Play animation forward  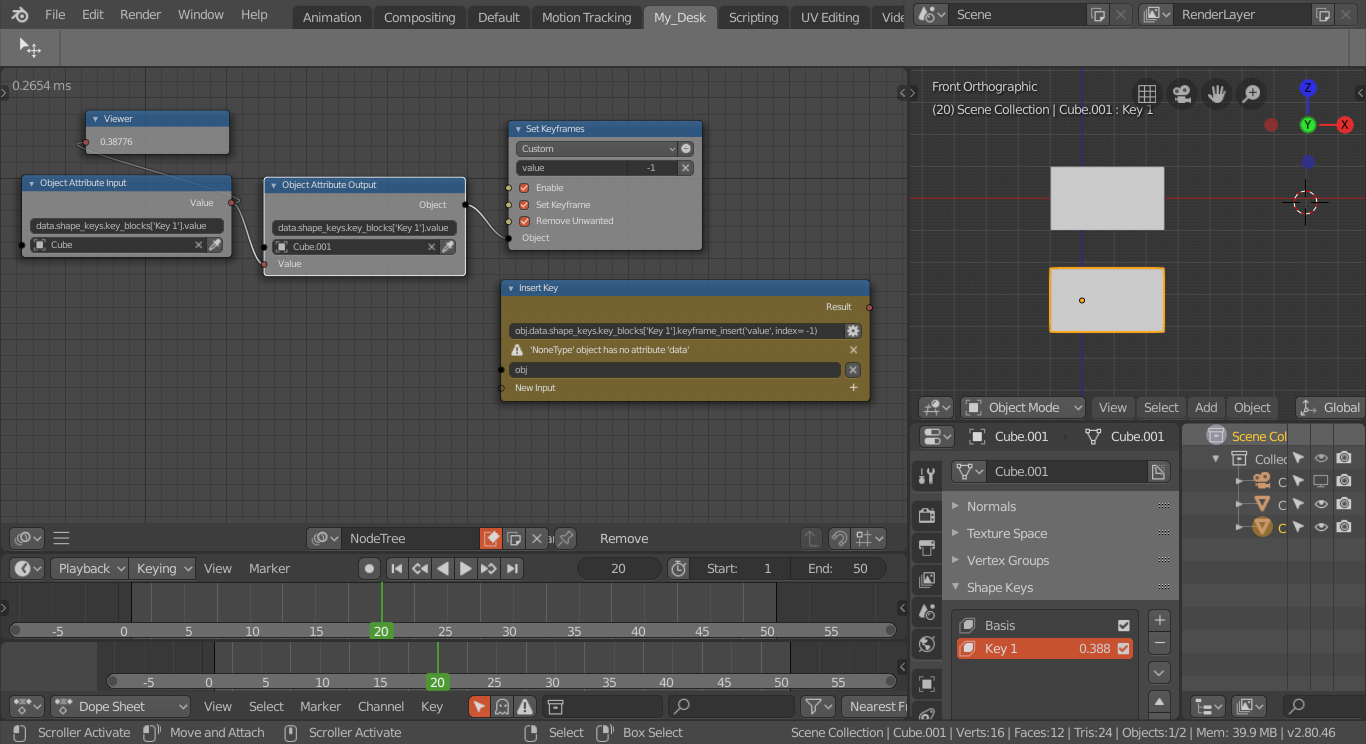click(465, 568)
